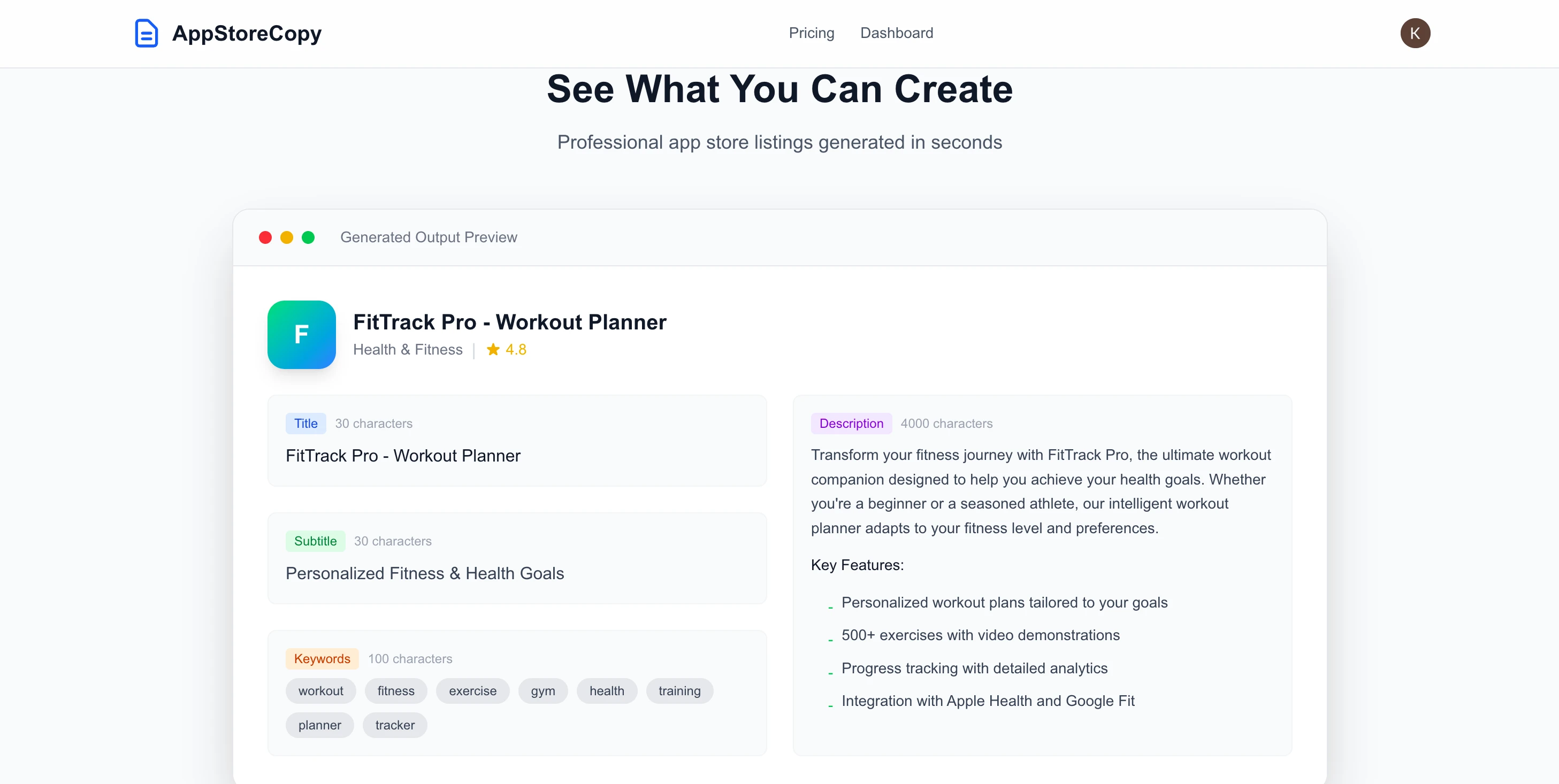Click the green window dot
This screenshot has width=1559, height=784.
pyautogui.click(x=308, y=238)
